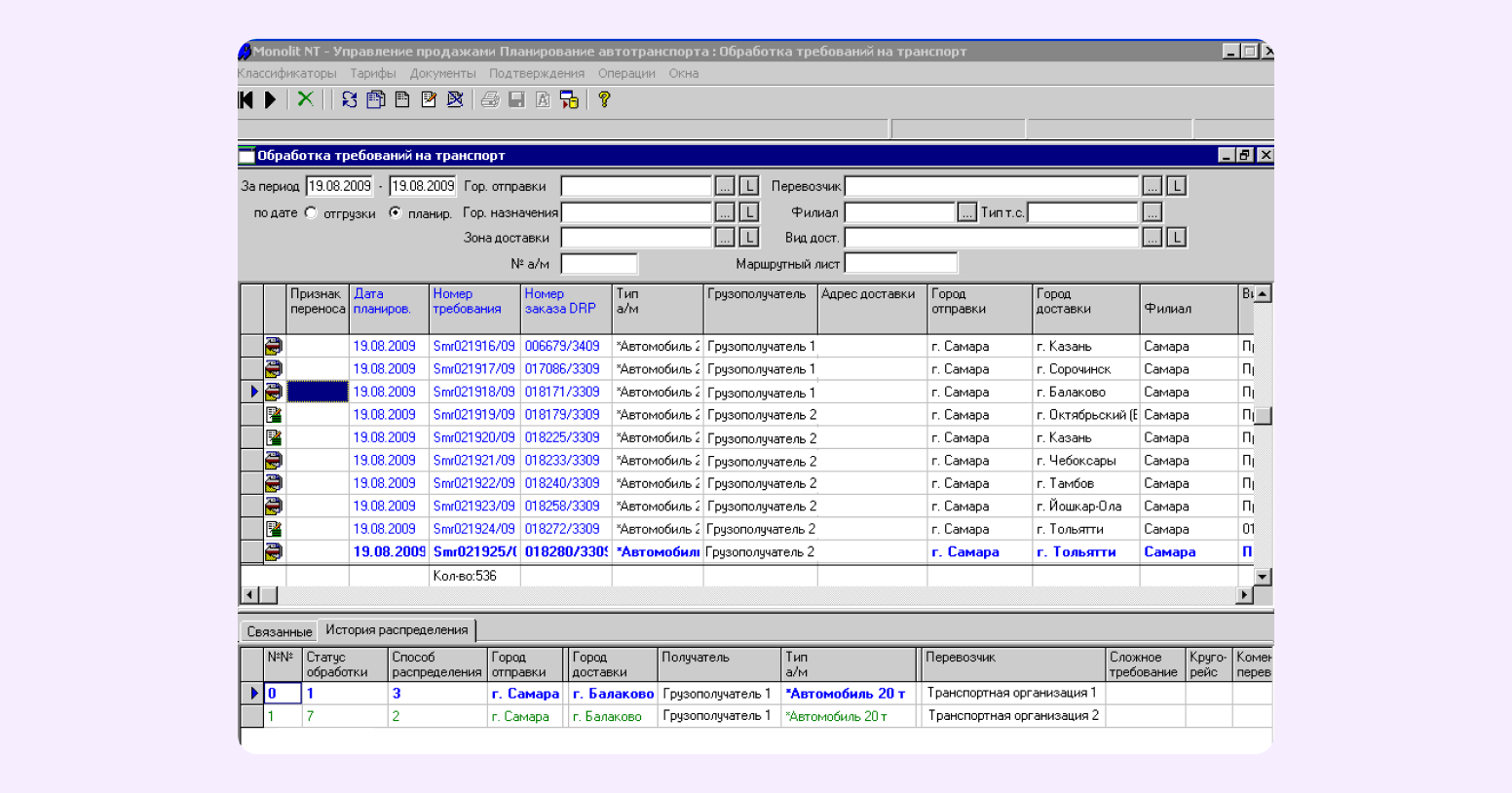Click the floppy disk save icon
1512x793 pixels.
coord(517,99)
